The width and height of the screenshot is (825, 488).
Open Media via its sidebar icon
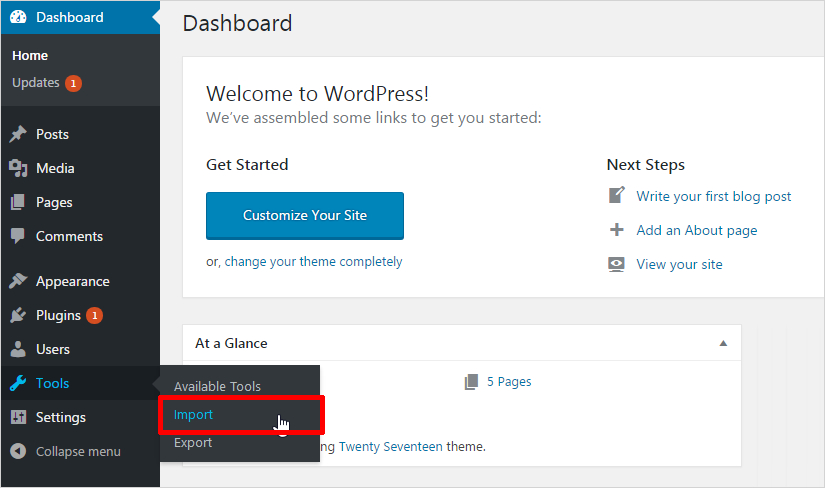coord(18,168)
